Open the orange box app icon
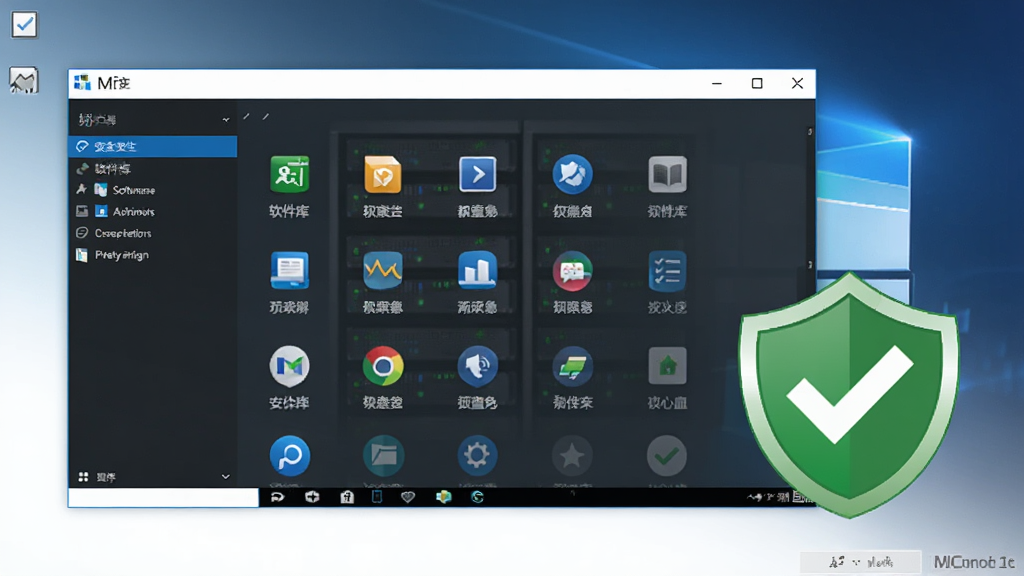This screenshot has height=576, width=1024. pyautogui.click(x=383, y=174)
